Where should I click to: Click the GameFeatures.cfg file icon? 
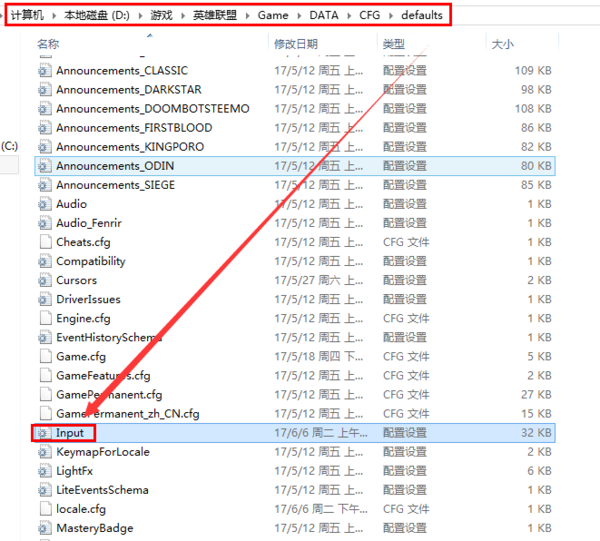(46, 376)
